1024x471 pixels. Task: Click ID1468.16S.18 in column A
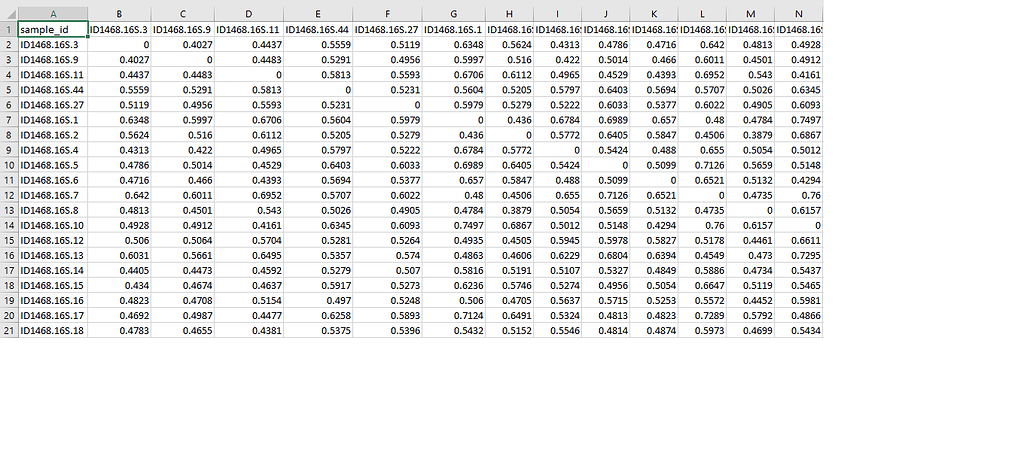point(53,331)
